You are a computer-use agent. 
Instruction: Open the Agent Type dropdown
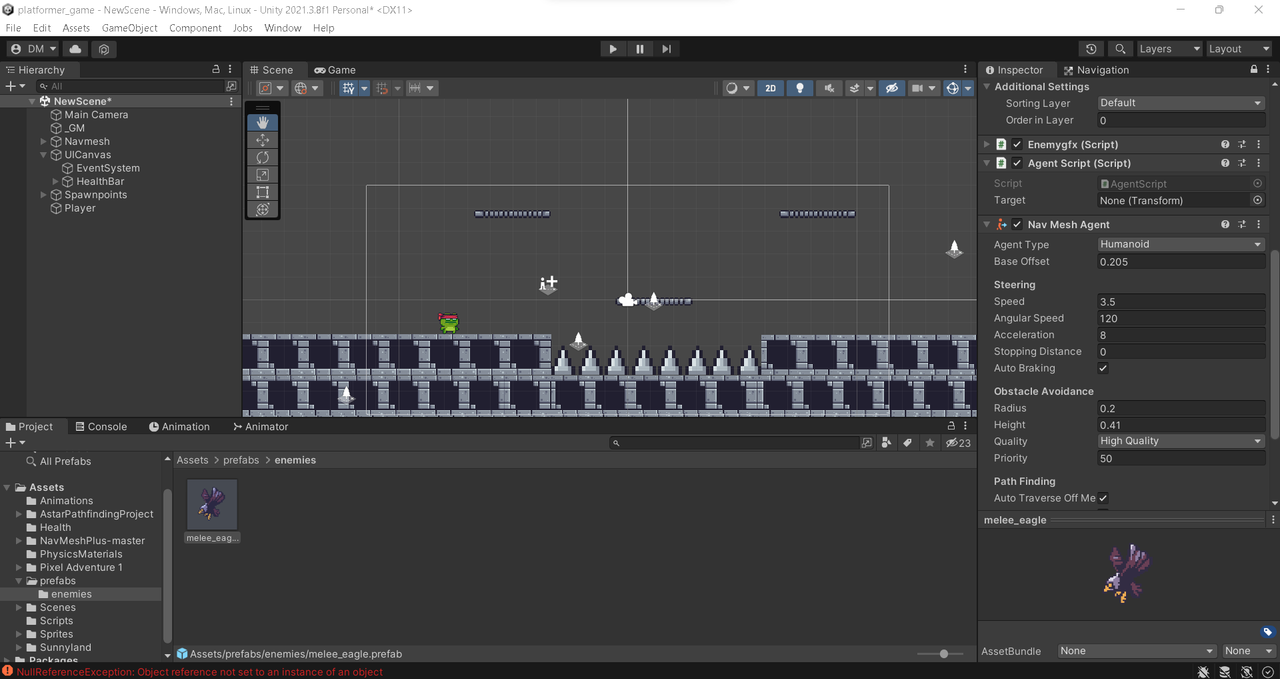pyautogui.click(x=1181, y=244)
